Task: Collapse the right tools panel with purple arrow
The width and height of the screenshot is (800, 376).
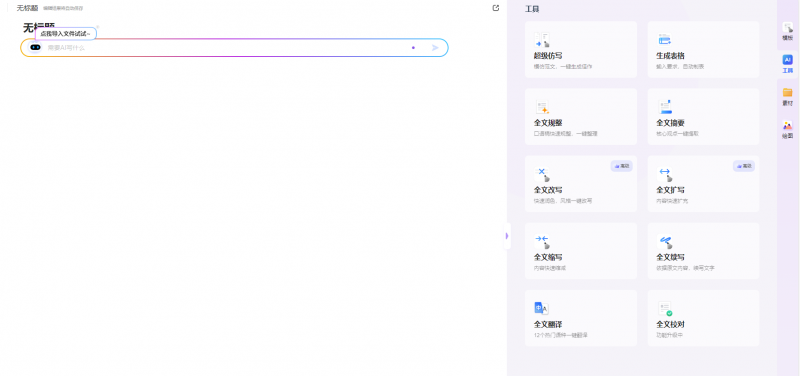Action: tap(507, 236)
